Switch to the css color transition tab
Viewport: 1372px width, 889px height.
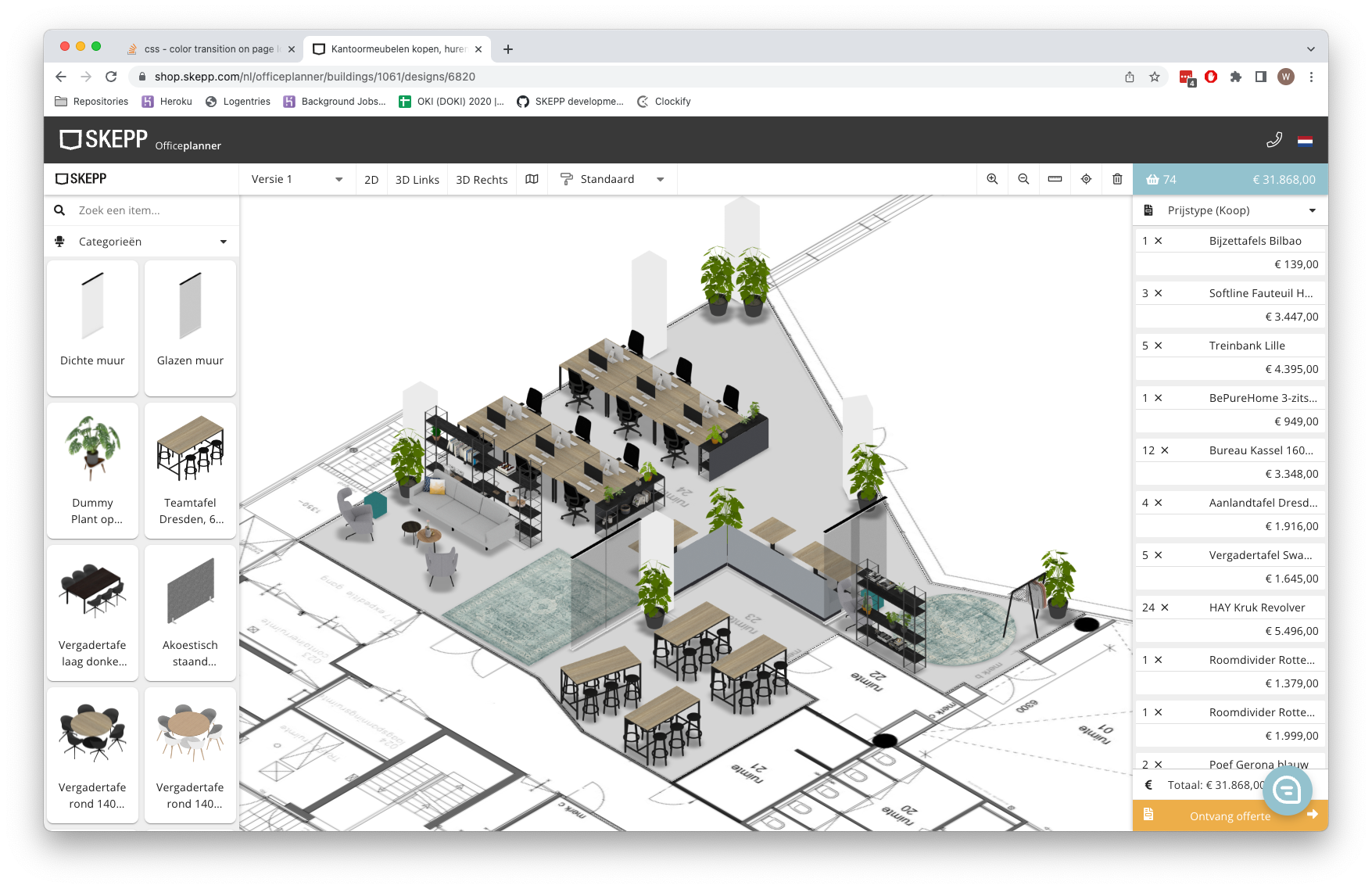point(208,48)
